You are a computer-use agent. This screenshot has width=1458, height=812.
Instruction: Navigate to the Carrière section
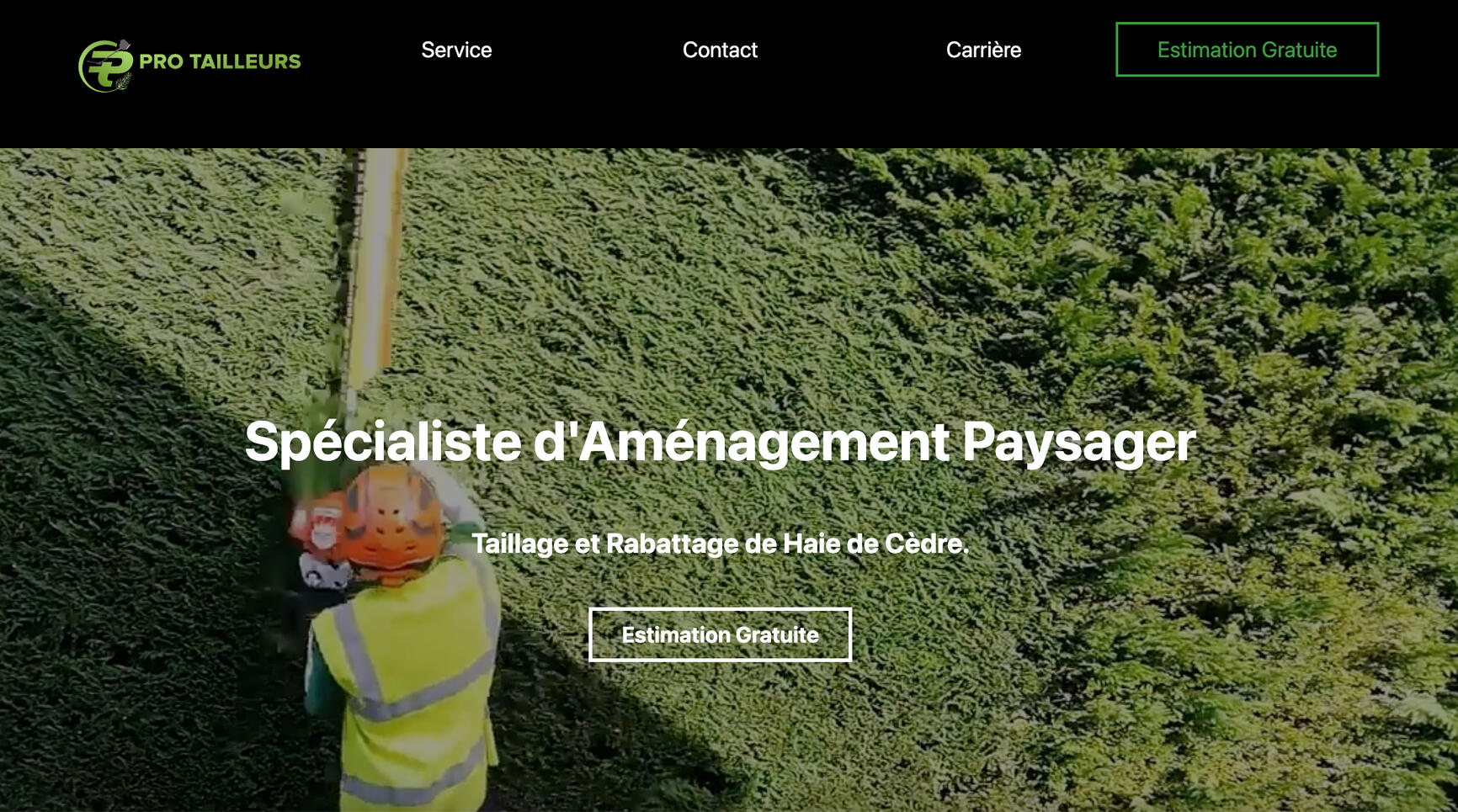tap(984, 50)
